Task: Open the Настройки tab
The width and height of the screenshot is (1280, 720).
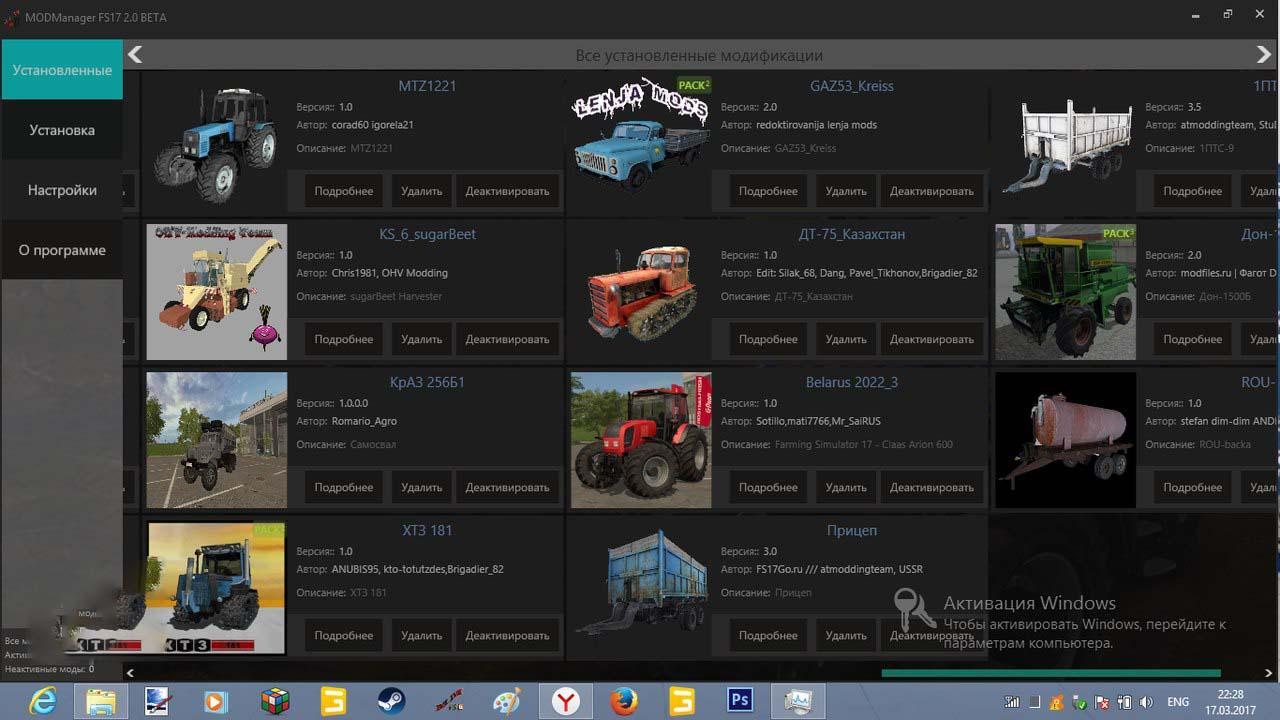Action: (x=62, y=190)
